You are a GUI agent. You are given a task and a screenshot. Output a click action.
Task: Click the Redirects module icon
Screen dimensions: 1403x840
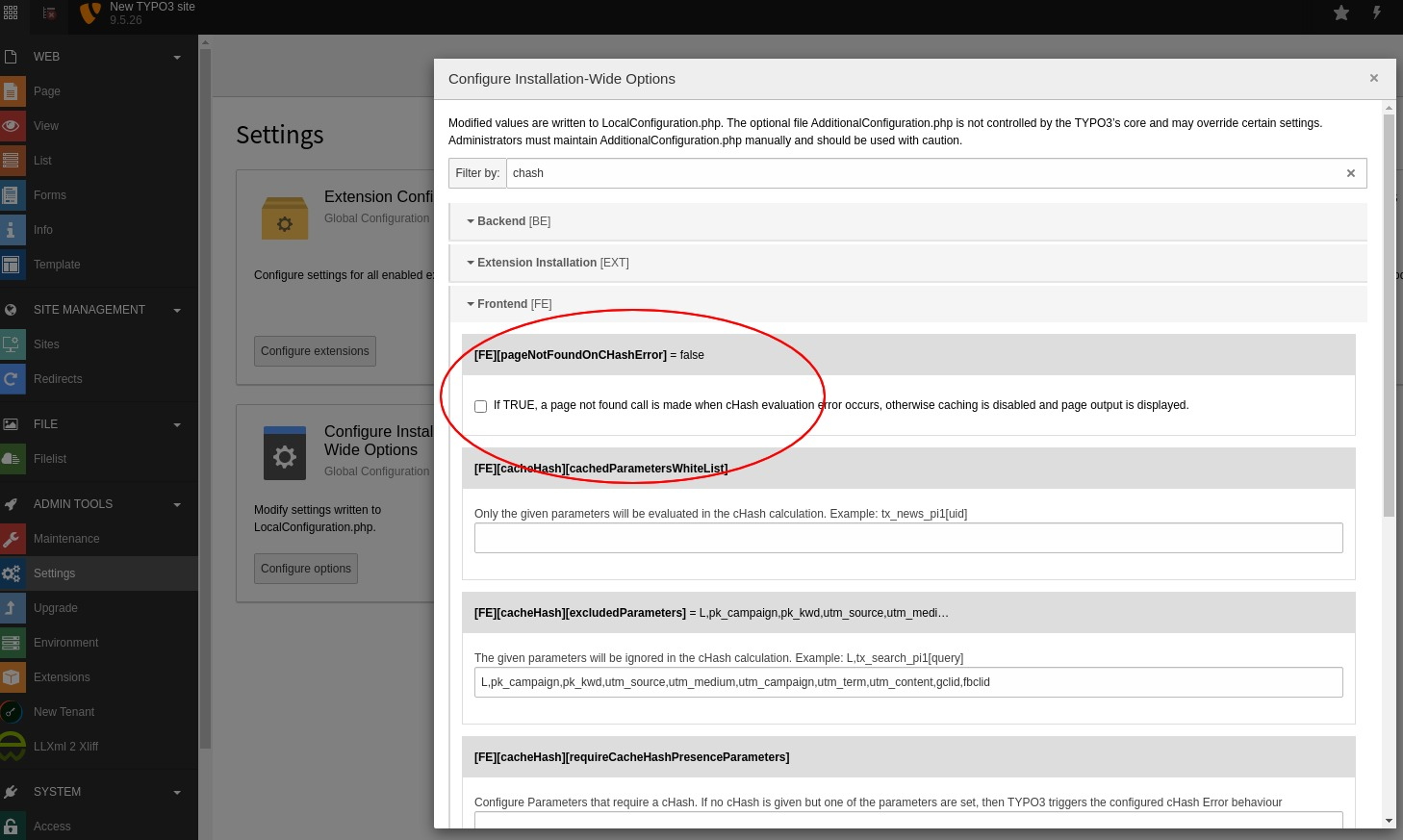click(12, 379)
